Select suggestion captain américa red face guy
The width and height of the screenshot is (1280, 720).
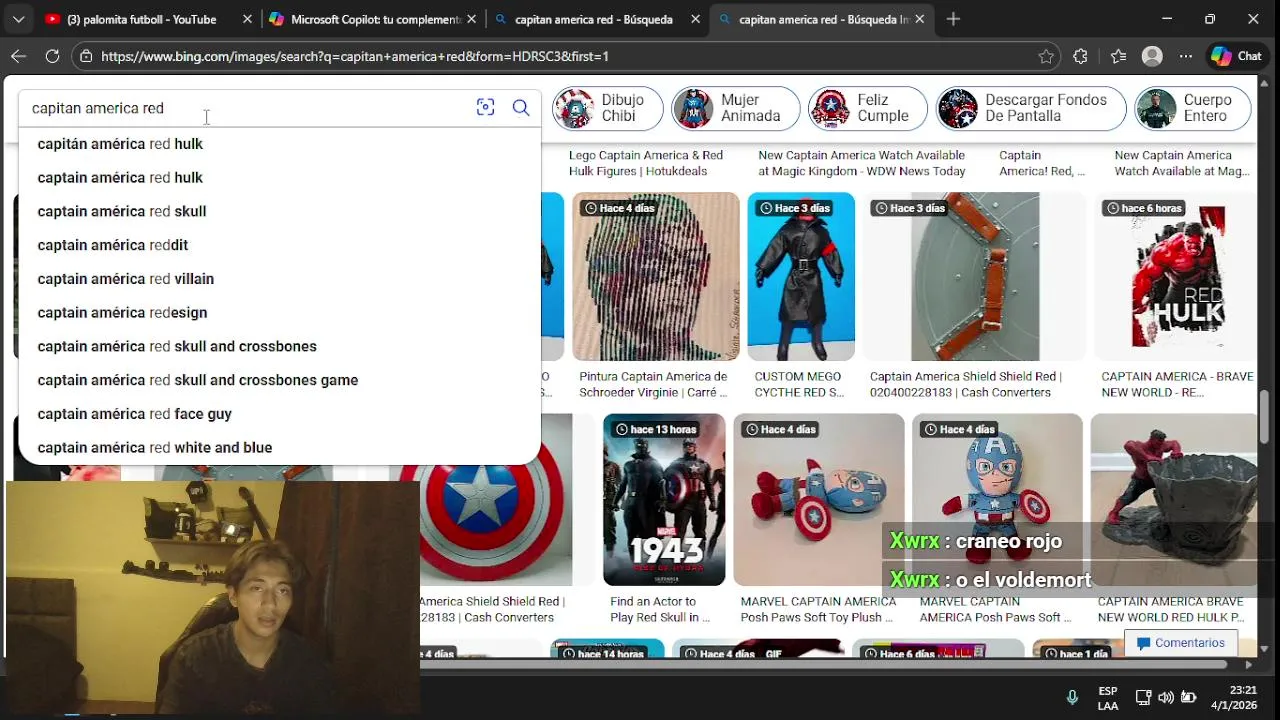(280, 414)
